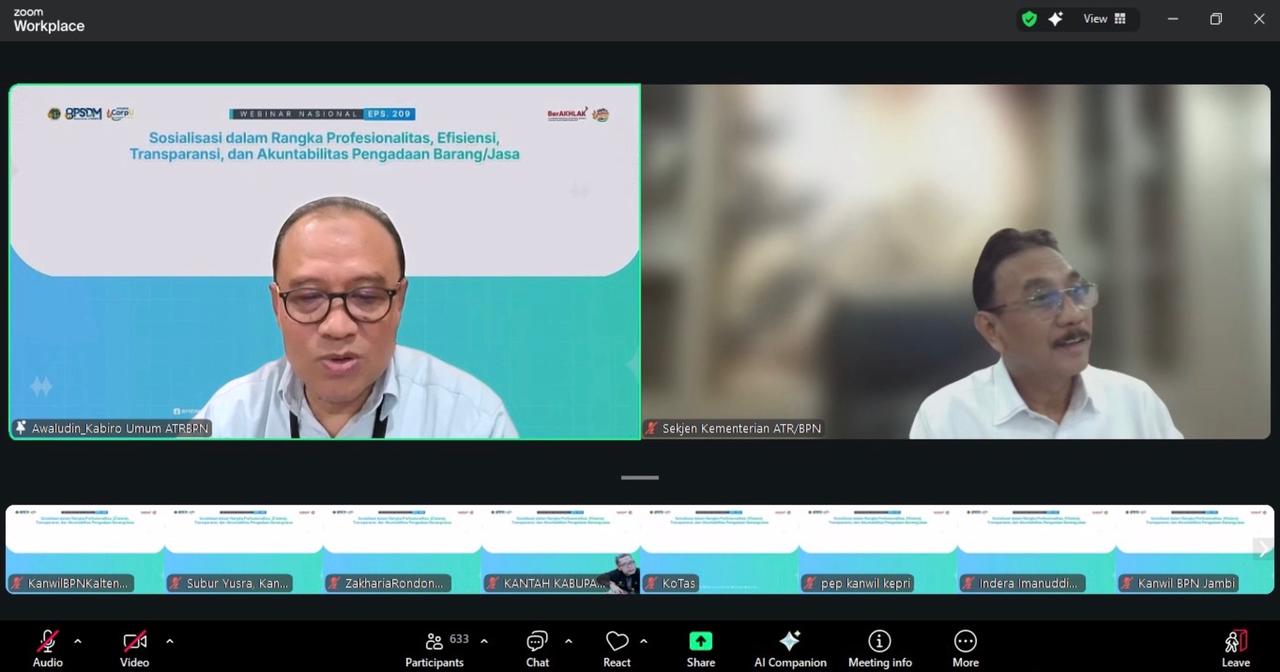Viewport: 1280px width, 672px height.
Task: Unmute microphone with Audio button
Action: coord(47,648)
